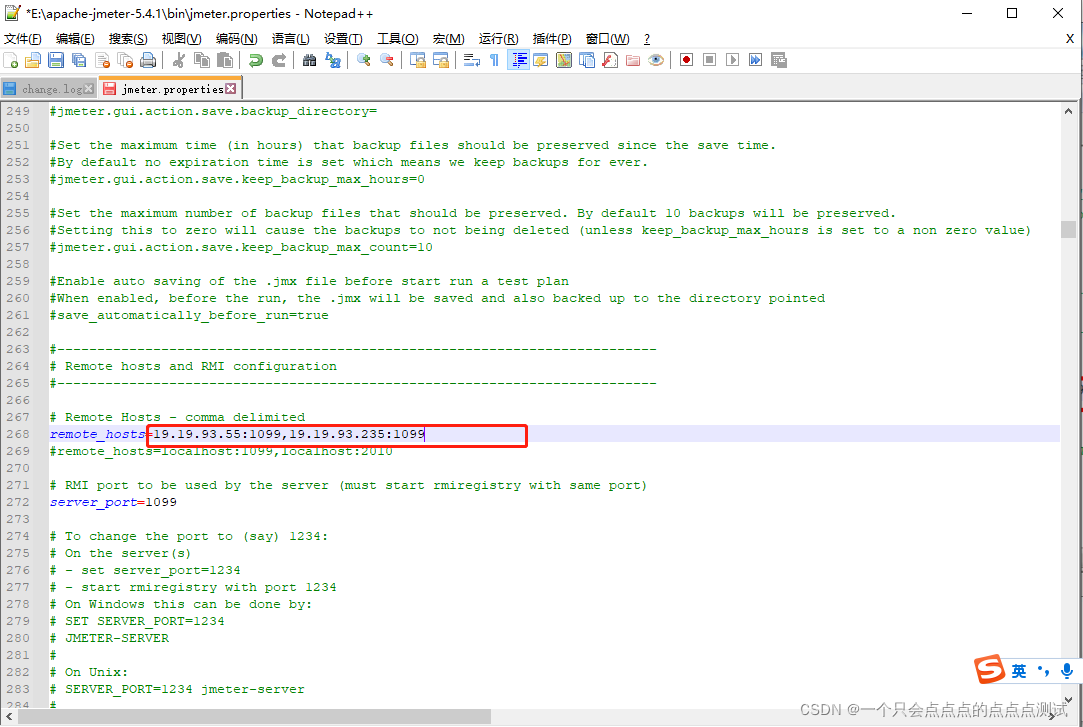The image size is (1083, 727).
Task: Click the Close All documents icon
Action: click(125, 60)
